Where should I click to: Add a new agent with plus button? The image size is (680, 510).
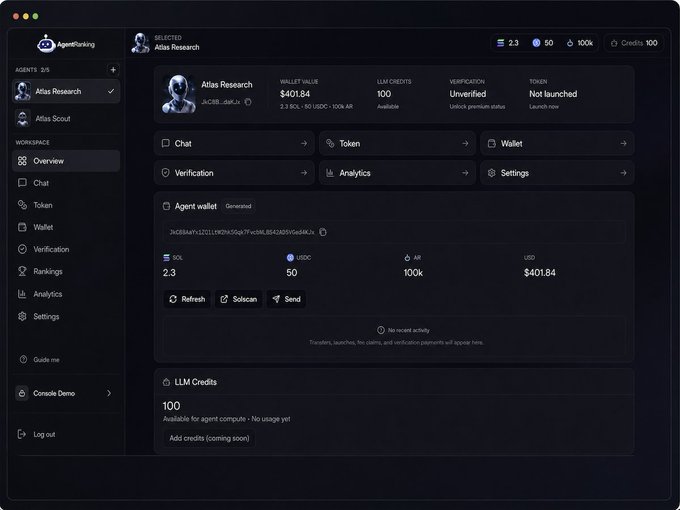[113, 70]
